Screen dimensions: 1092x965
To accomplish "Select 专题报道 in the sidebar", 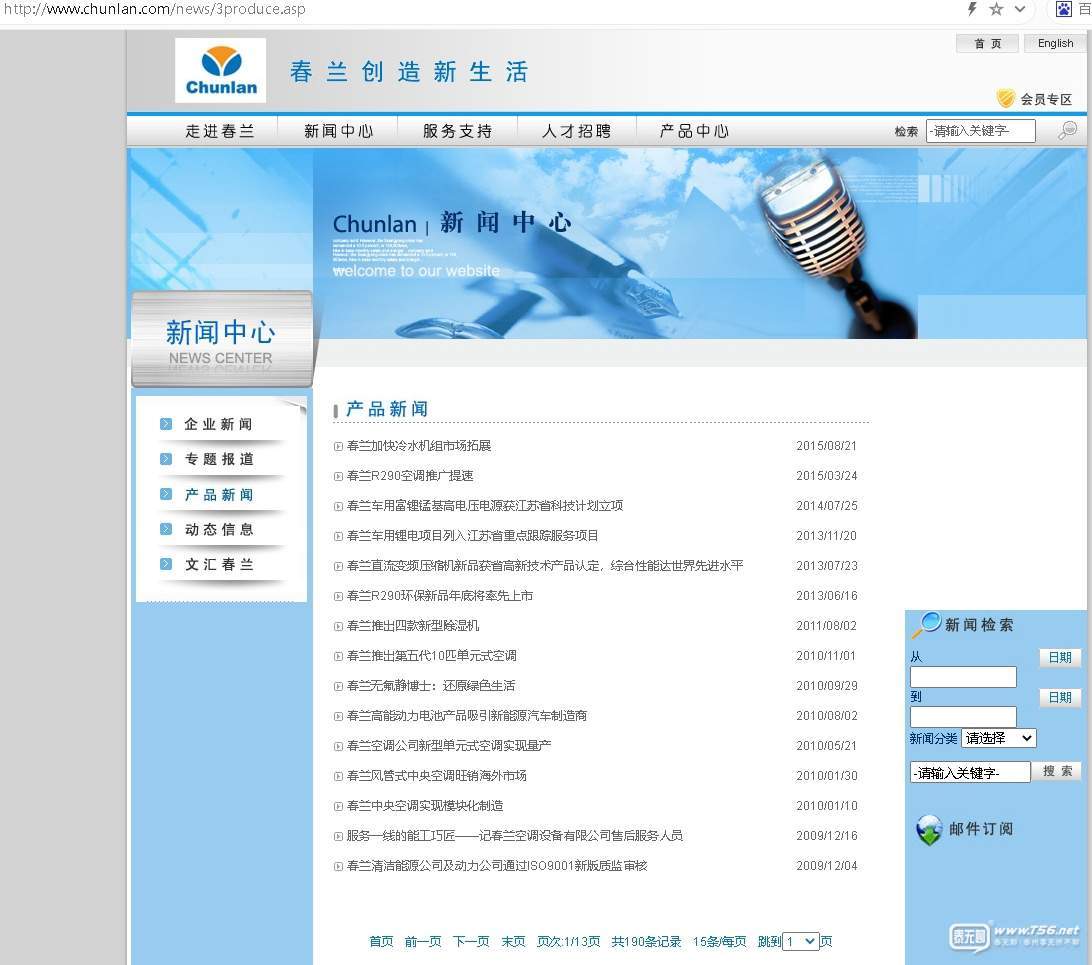I will coord(219,459).
